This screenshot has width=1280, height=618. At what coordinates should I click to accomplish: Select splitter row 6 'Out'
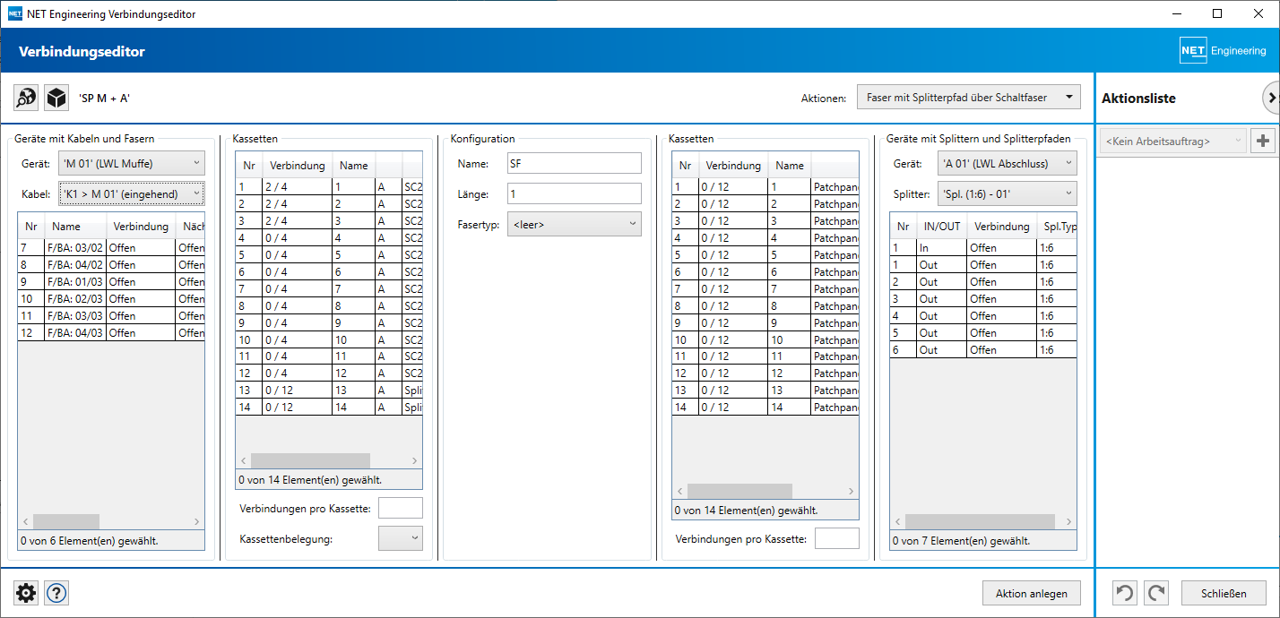pos(984,350)
